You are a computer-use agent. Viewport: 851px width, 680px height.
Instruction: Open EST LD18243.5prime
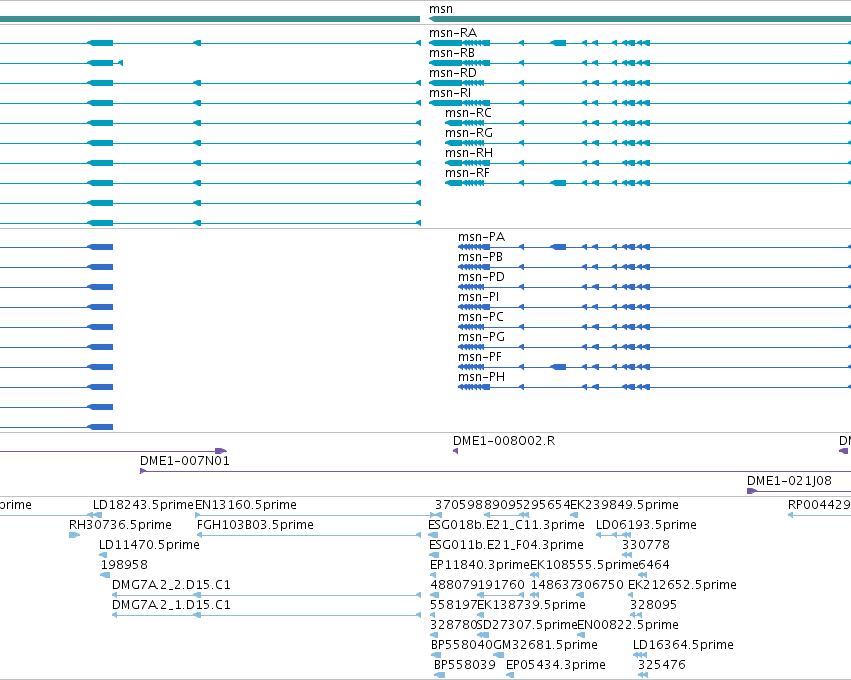click(143, 505)
